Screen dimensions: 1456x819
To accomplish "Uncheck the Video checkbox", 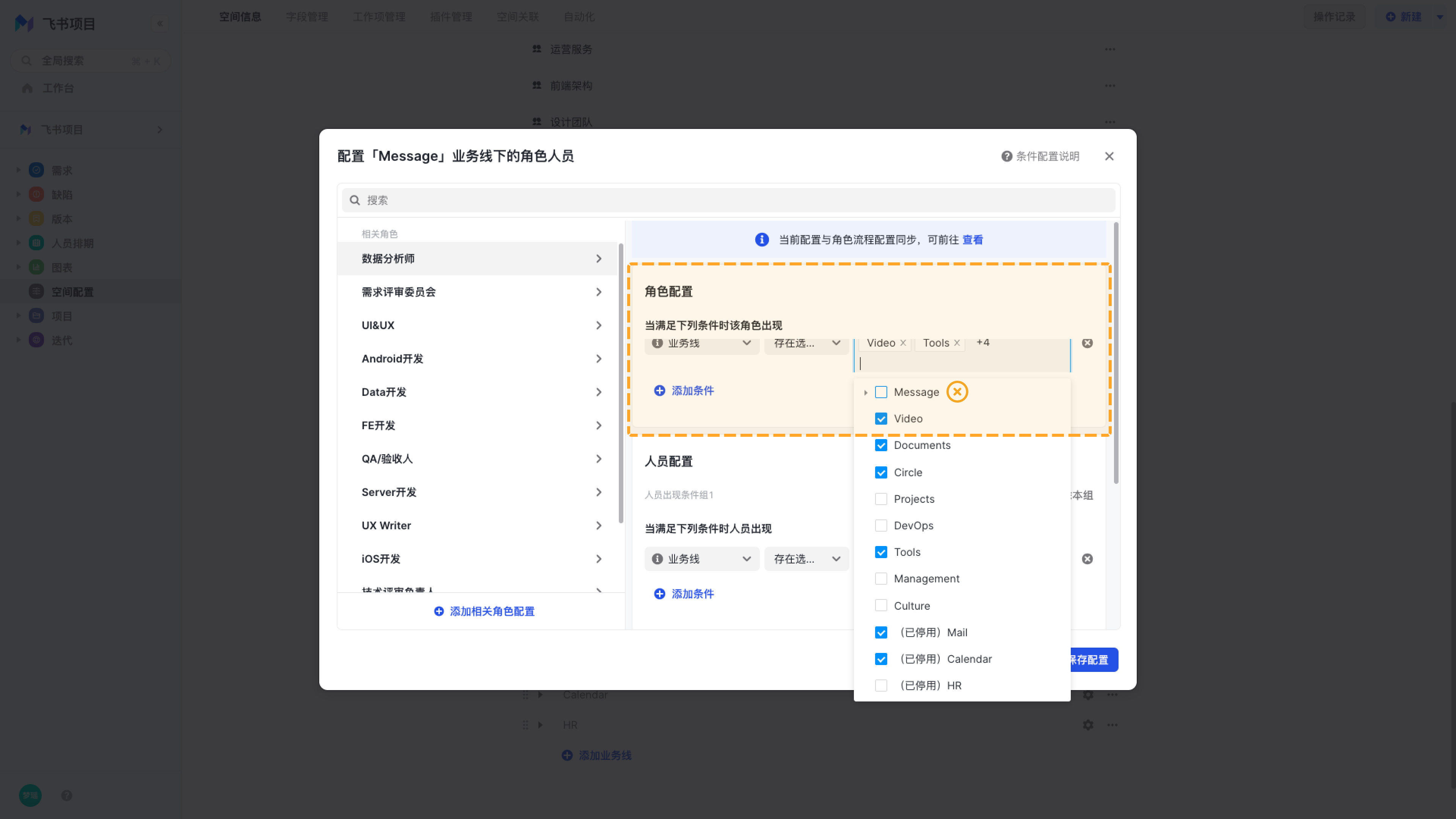I will coord(880,418).
